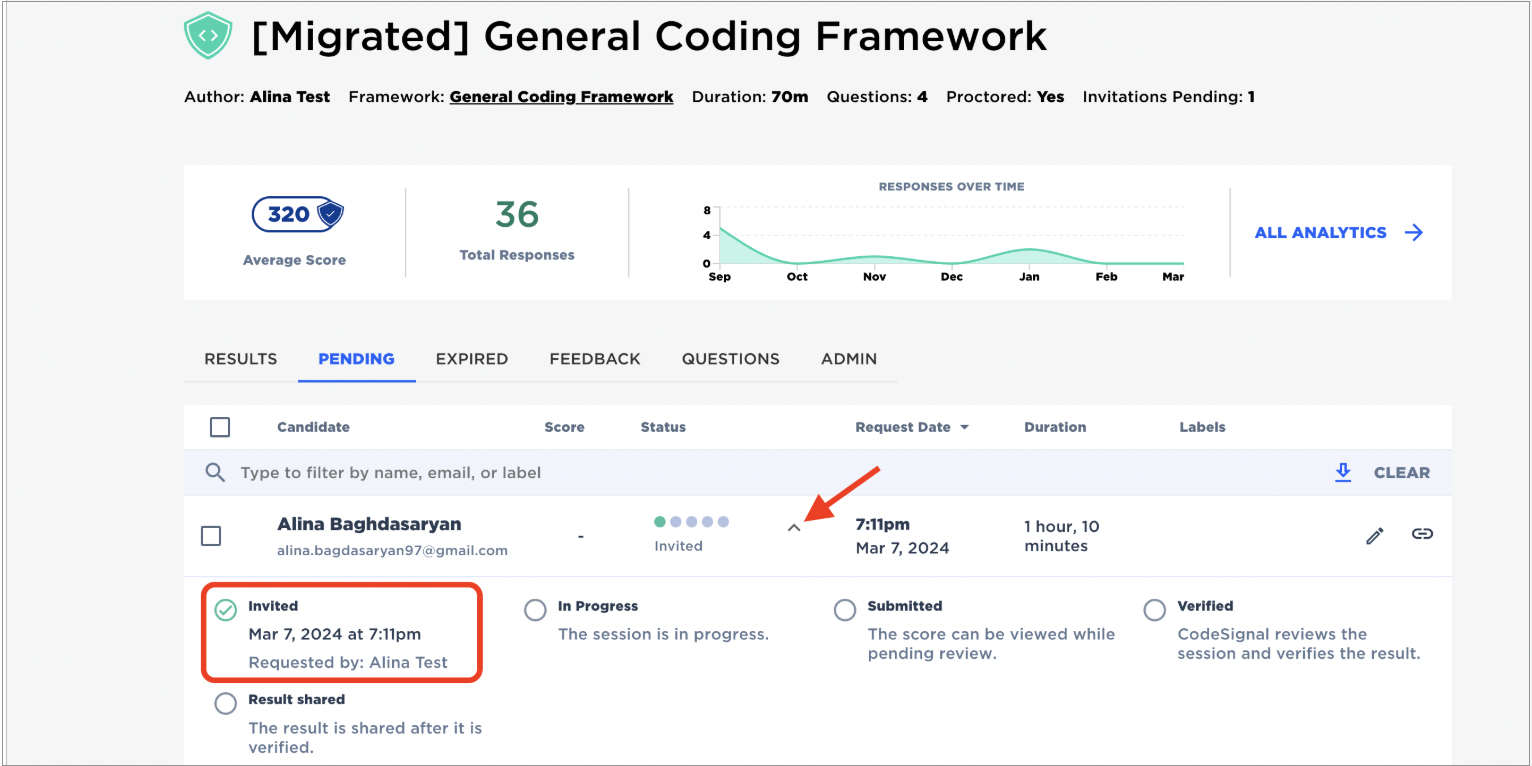Click the Score column header
This screenshot has width=1532, height=766.
click(564, 427)
